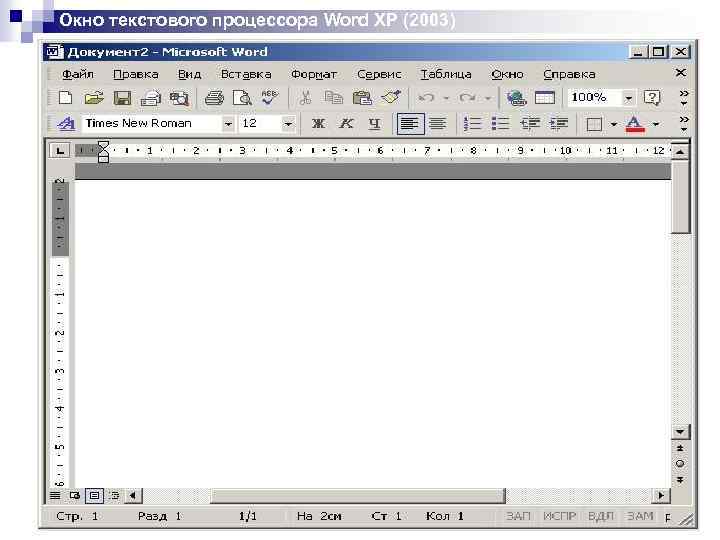Run the spelling check ABC icon
Viewport: 720px width, 540px height.
pos(270,97)
